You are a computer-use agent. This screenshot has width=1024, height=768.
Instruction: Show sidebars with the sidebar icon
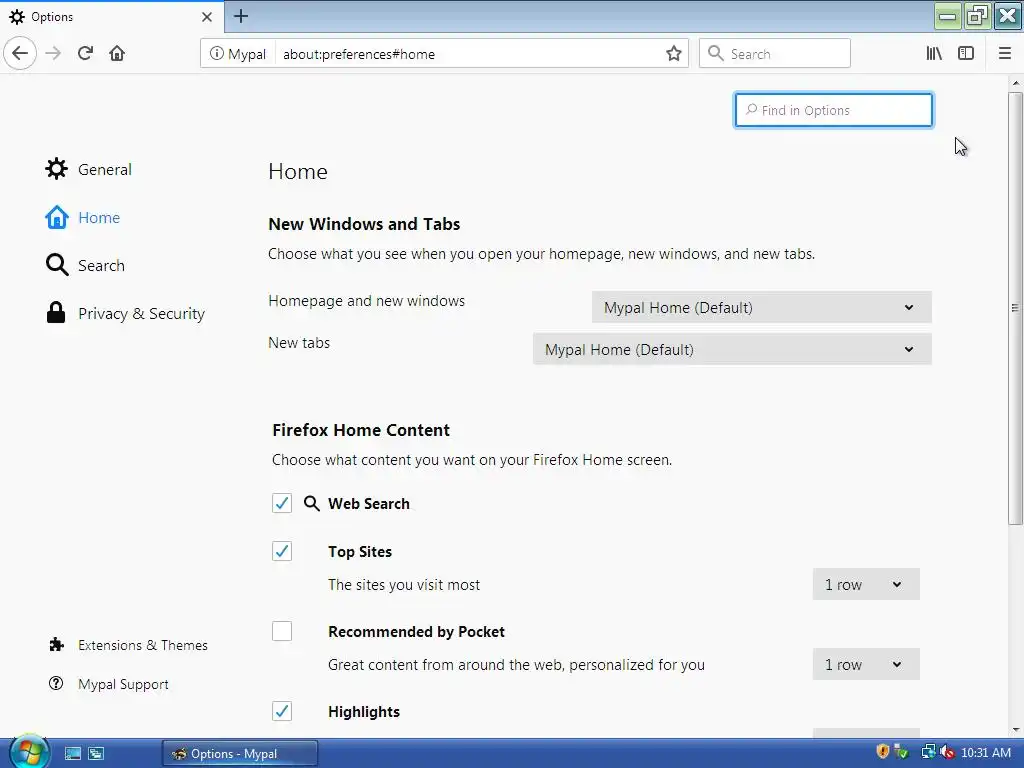966,54
